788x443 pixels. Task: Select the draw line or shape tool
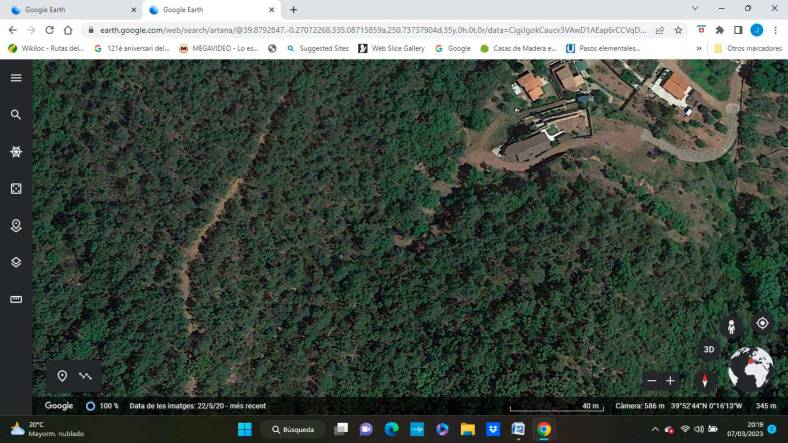[x=86, y=376]
